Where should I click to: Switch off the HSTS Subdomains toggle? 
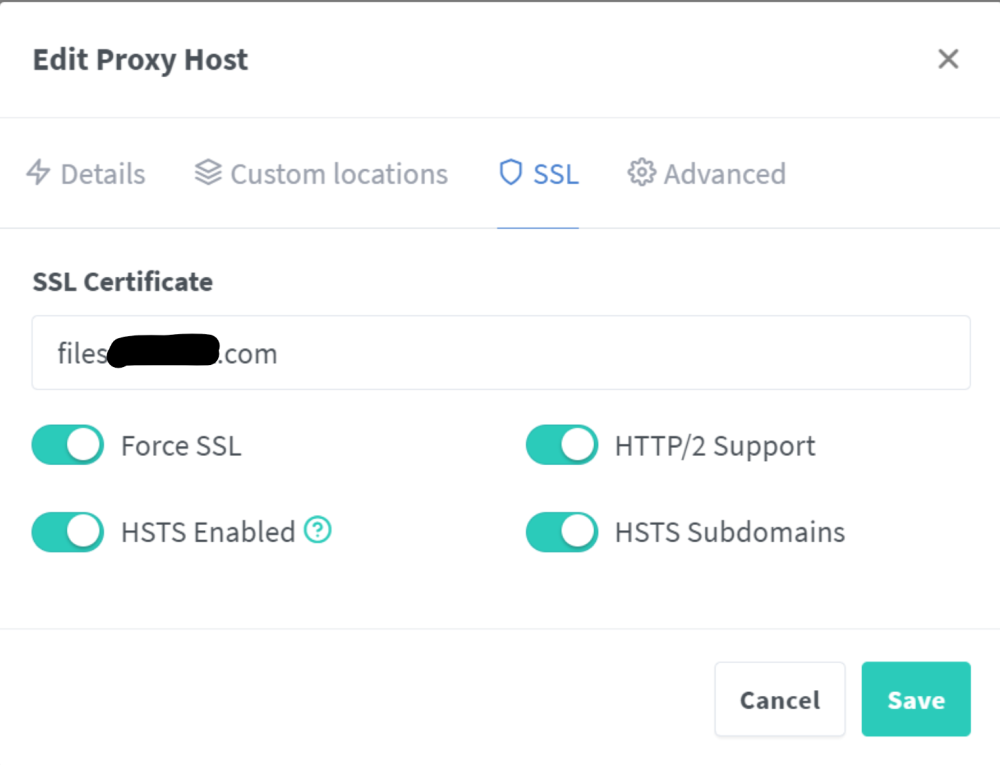tap(562, 532)
